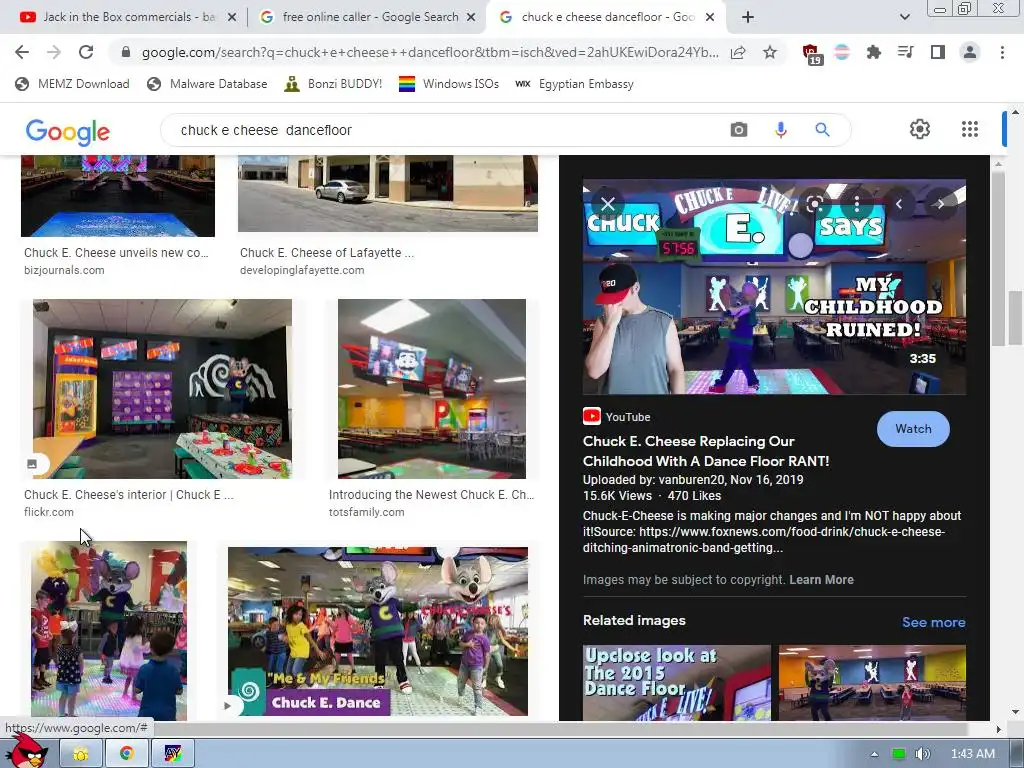Open Angry Birds start button
Image resolution: width=1024 pixels, height=768 pixels.
[x=26, y=751]
